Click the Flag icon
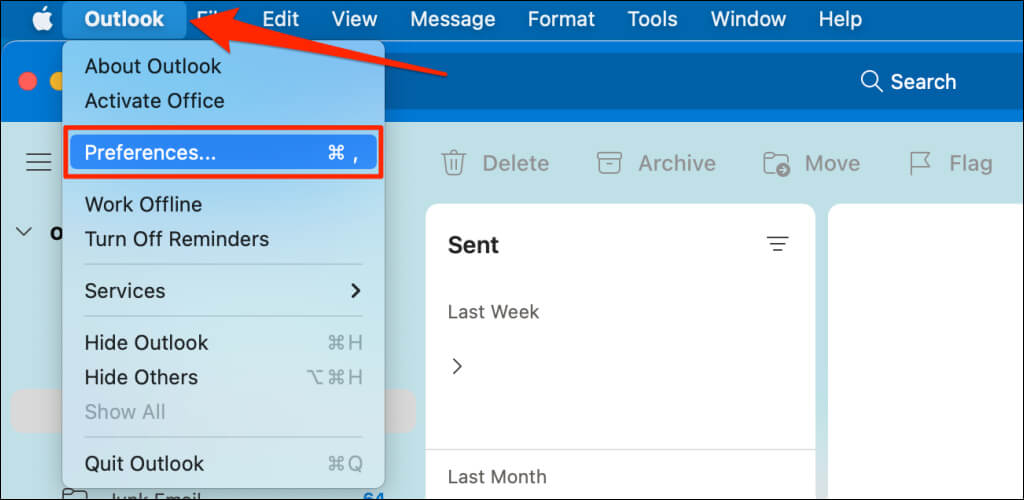This screenshot has height=500, width=1024. [x=920, y=163]
